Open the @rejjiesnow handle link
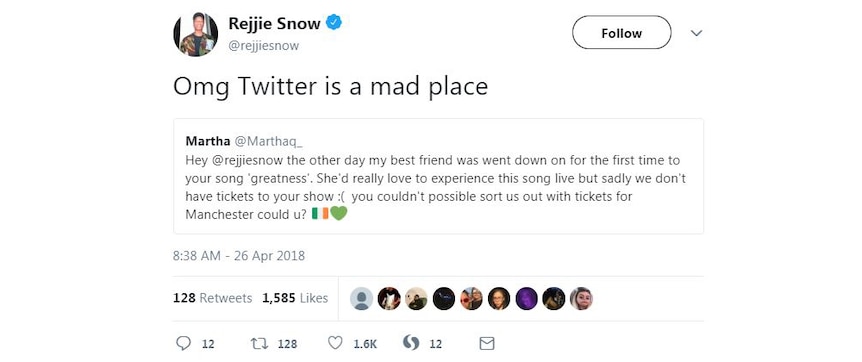 click(264, 46)
